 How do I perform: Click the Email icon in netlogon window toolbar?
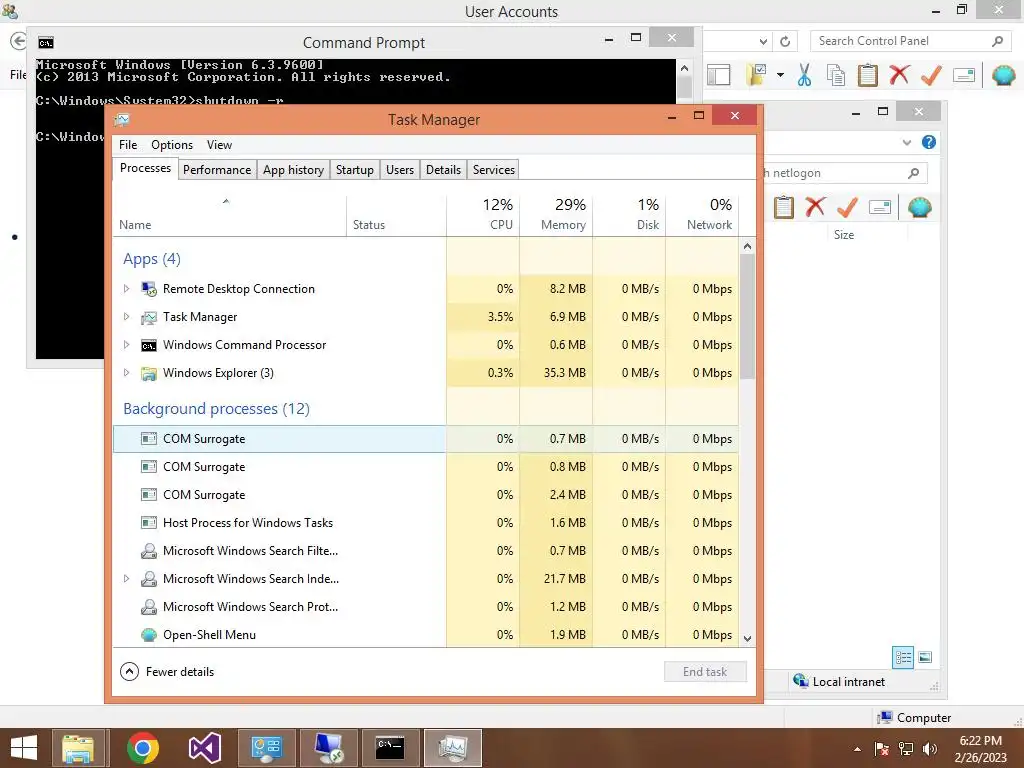coord(880,208)
